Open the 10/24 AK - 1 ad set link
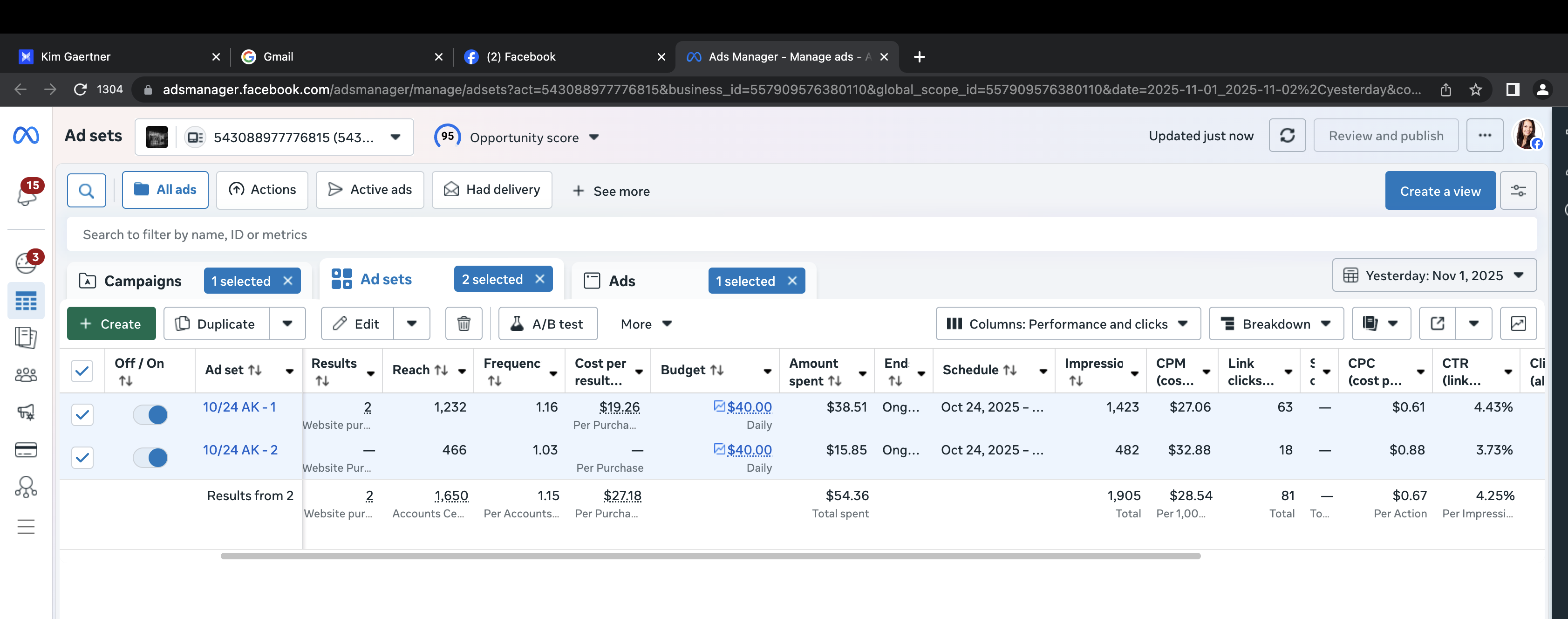Screen dimensions: 1568x619 pyautogui.click(x=239, y=407)
